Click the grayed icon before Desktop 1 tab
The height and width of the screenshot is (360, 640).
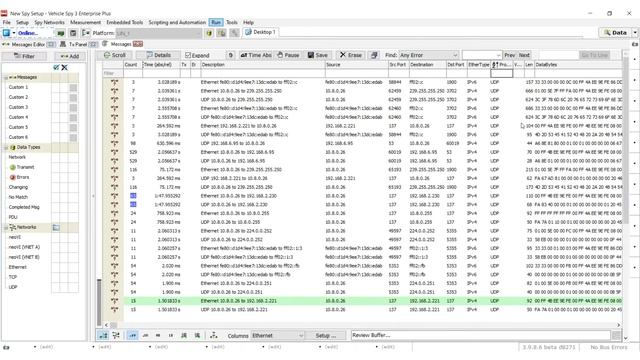[x=234, y=33]
